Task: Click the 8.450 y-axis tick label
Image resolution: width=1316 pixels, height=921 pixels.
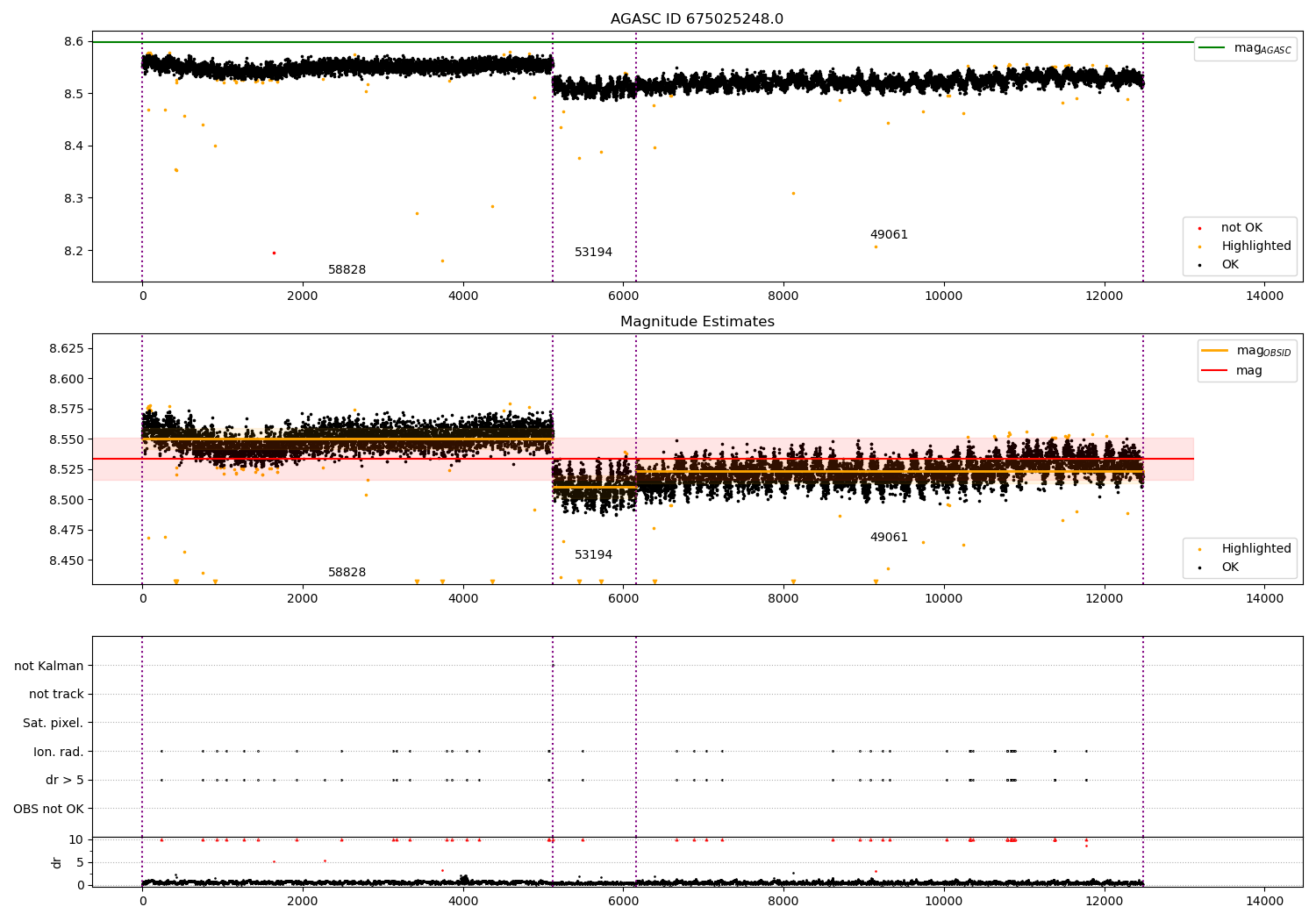Action: pos(67,561)
